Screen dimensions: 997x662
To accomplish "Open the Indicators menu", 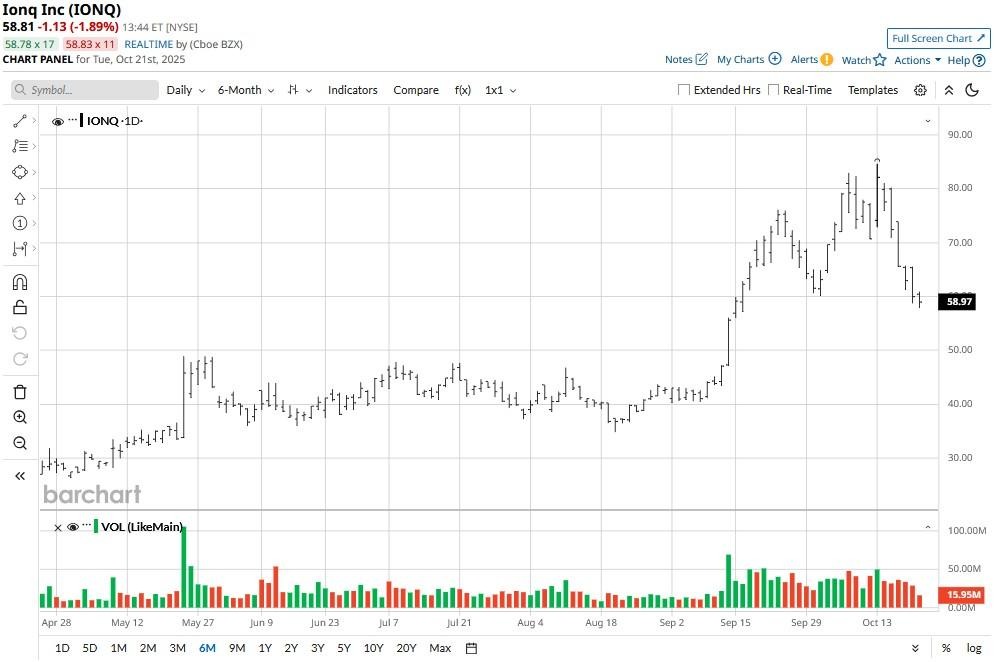I will [x=352, y=90].
